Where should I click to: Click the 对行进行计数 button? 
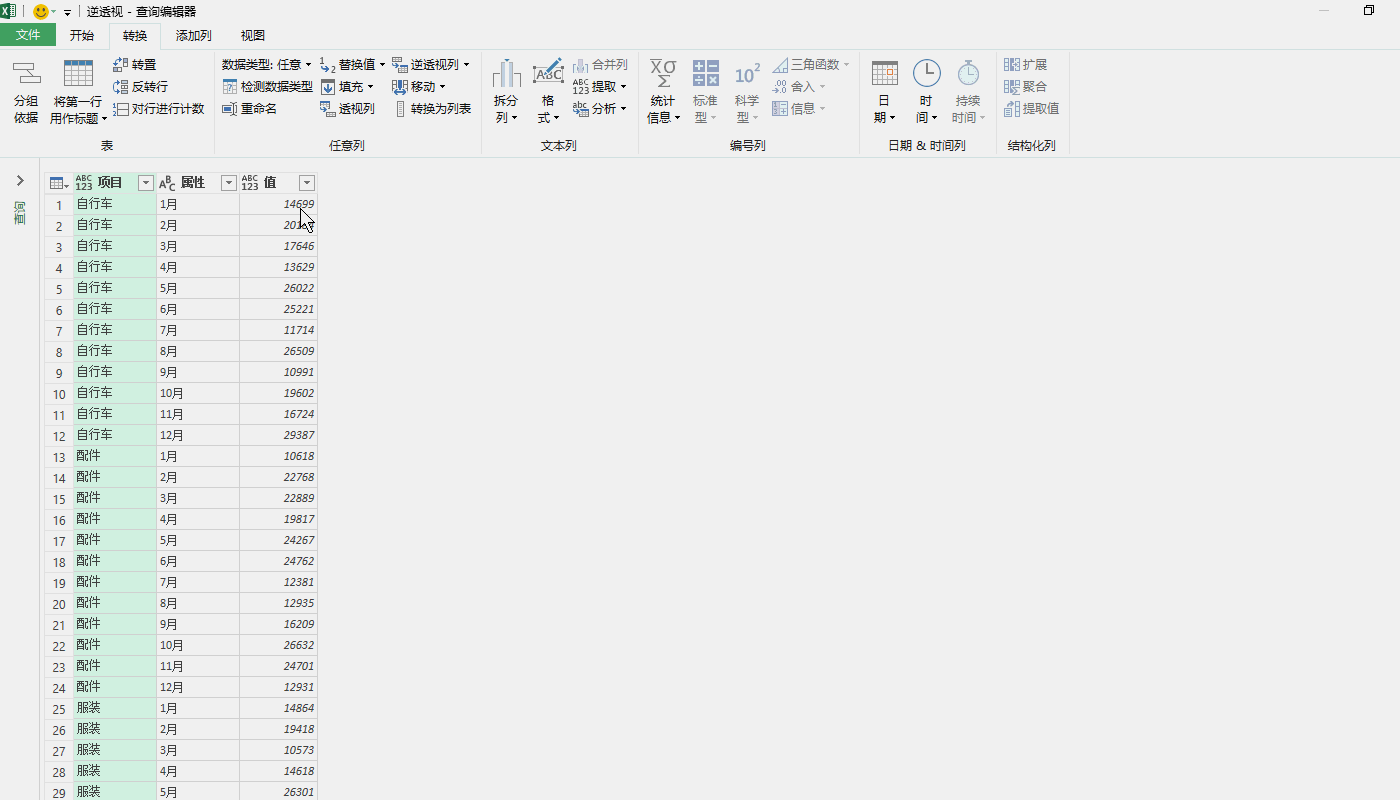click(x=158, y=108)
